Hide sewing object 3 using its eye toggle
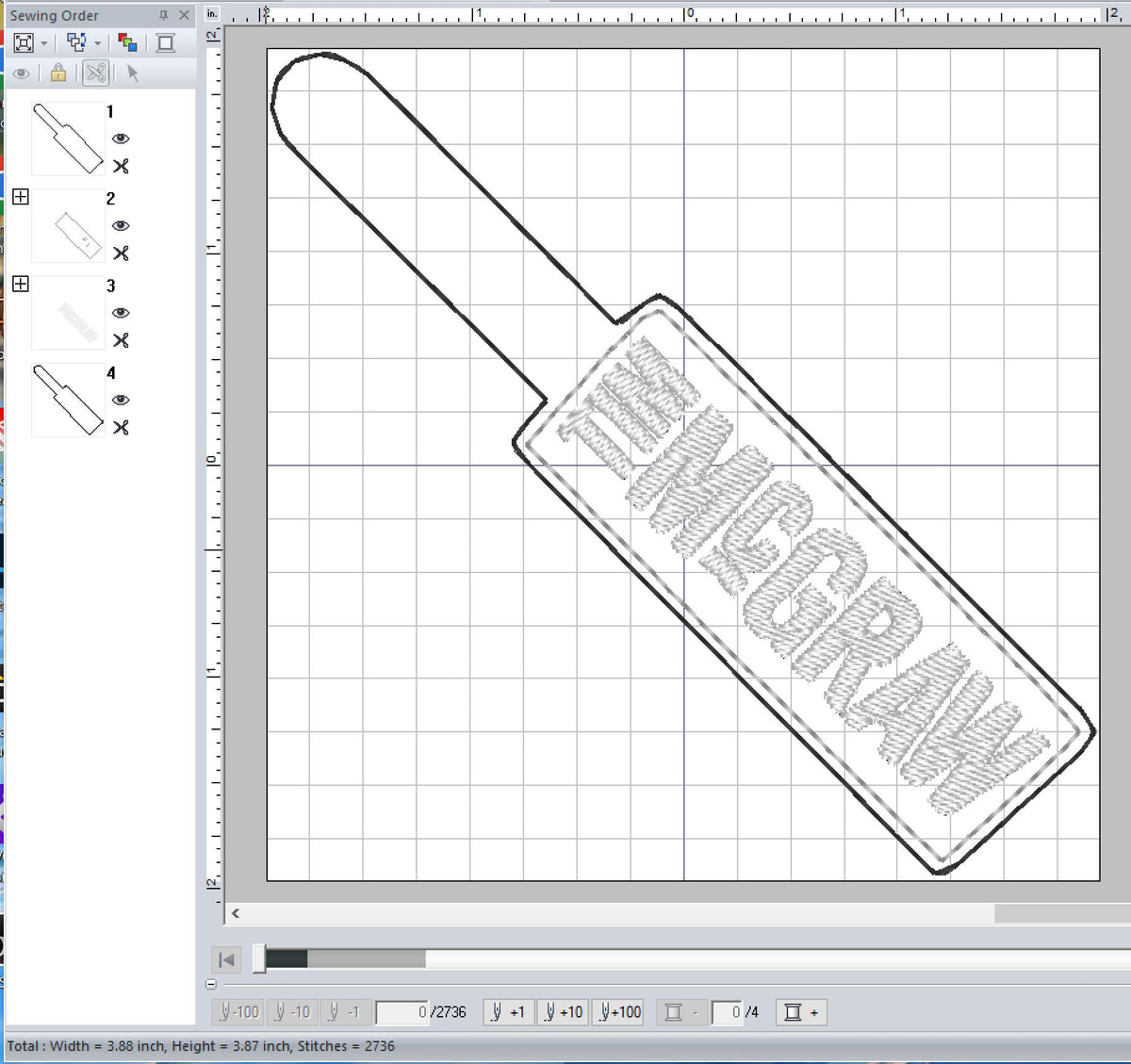1131x1064 pixels. click(x=121, y=313)
